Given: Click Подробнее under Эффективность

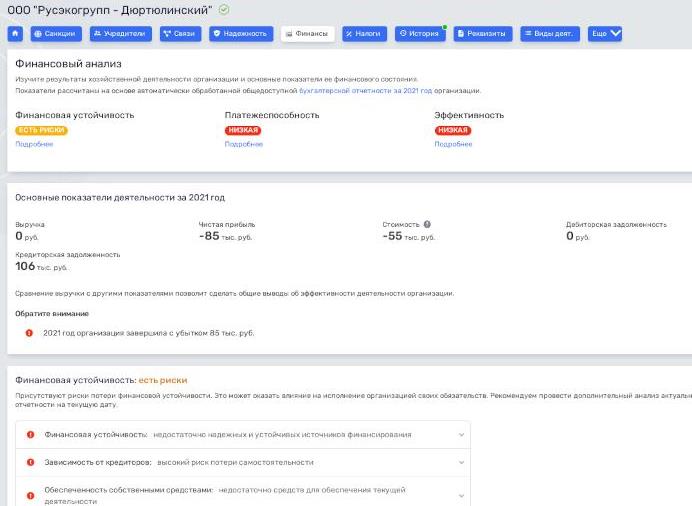Looking at the screenshot, I should 453,144.
